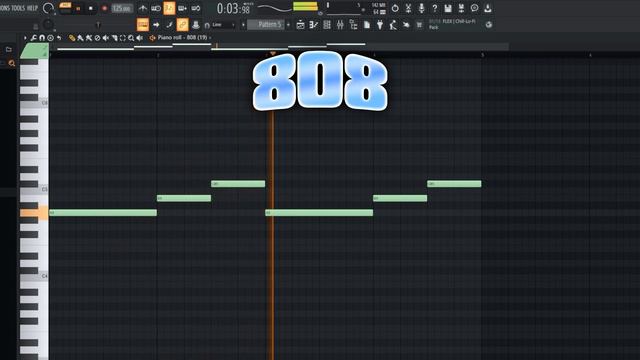Toggle the highlighted recording countdown button
Screen dimensions: 640x360
coord(169,8)
